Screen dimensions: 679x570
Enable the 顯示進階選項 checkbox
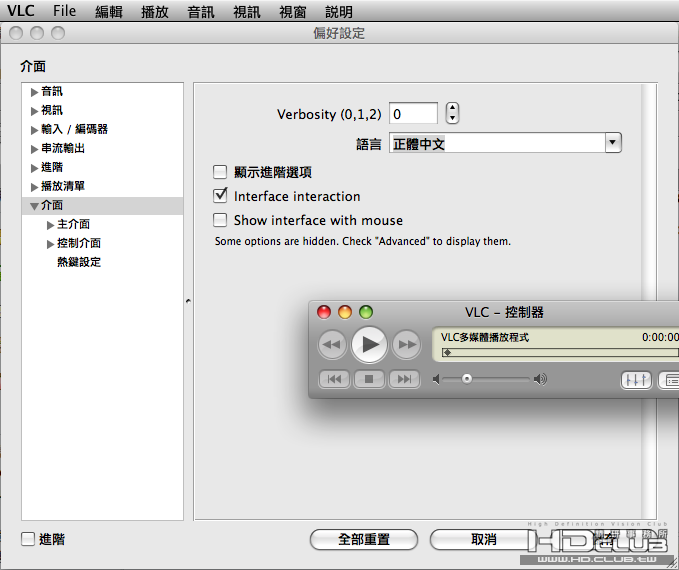point(220,172)
